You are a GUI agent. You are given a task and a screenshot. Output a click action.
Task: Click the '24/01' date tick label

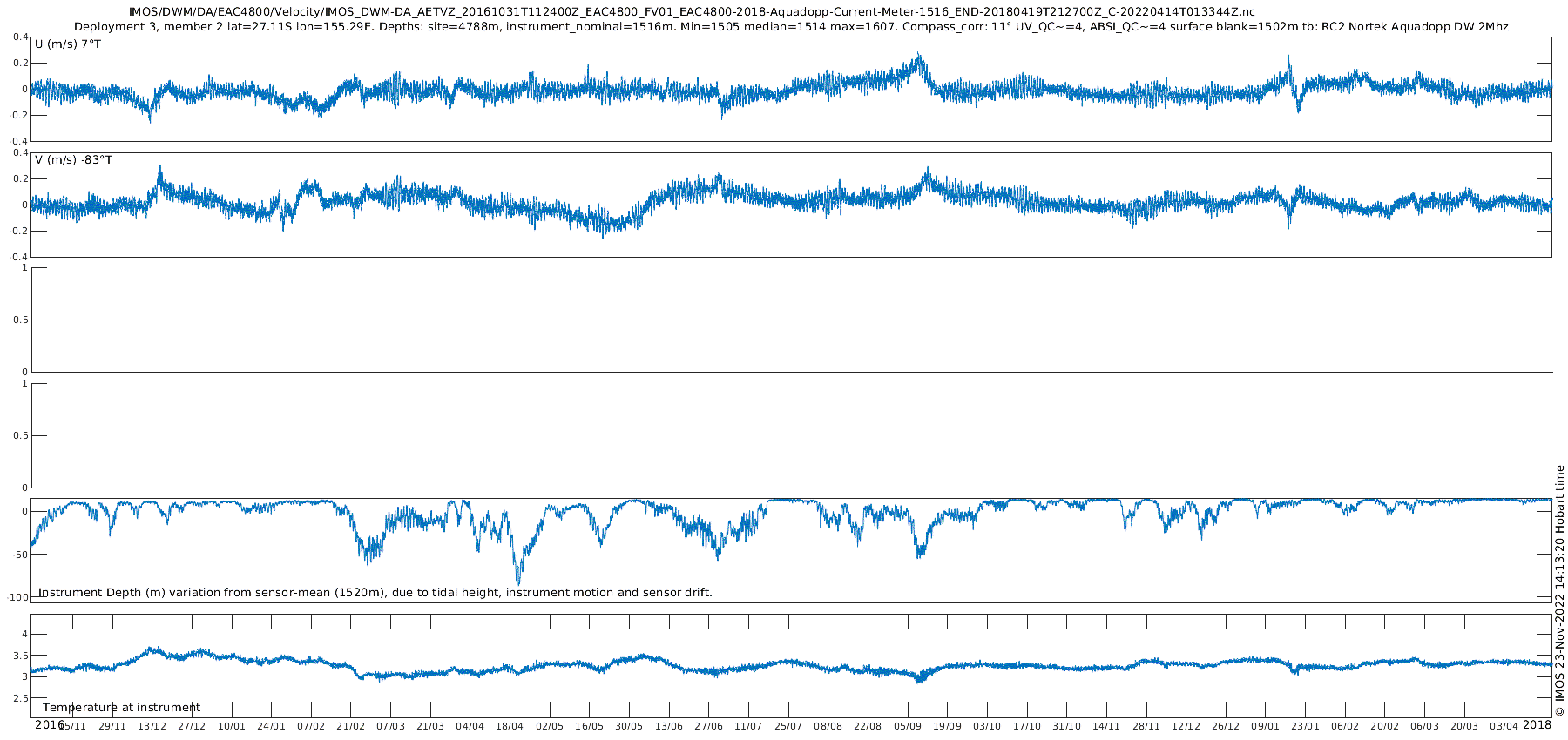pos(272,726)
